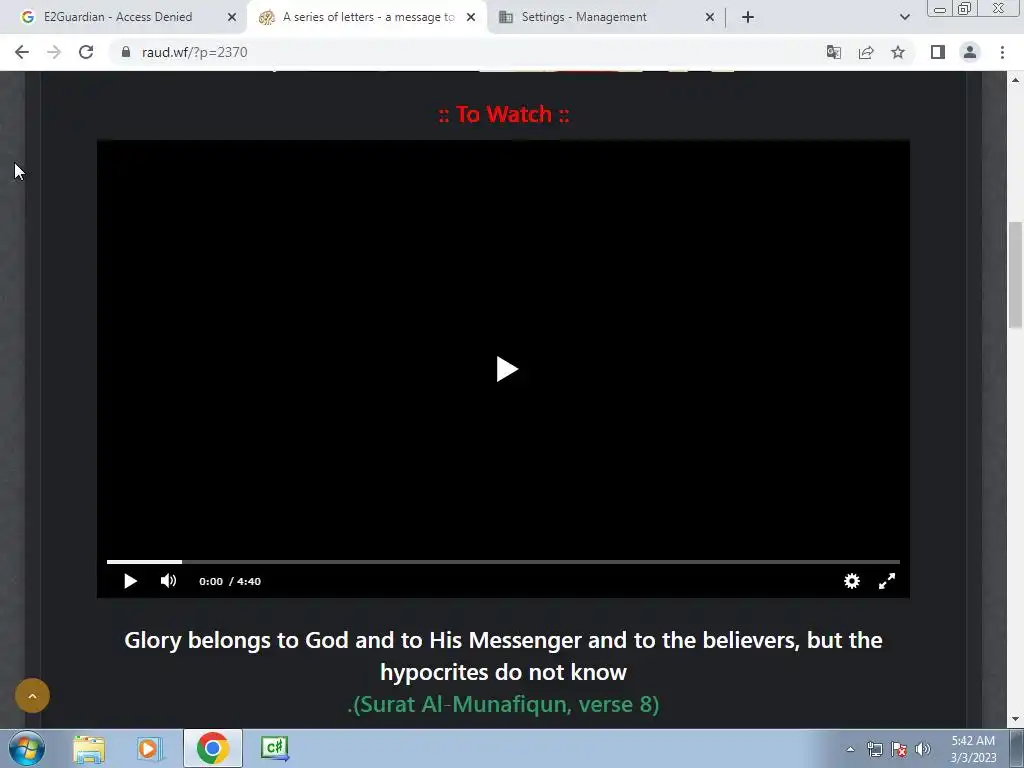The height and width of the screenshot is (768, 1024).
Task: Close the Settings - Management tab
Action: [x=710, y=17]
